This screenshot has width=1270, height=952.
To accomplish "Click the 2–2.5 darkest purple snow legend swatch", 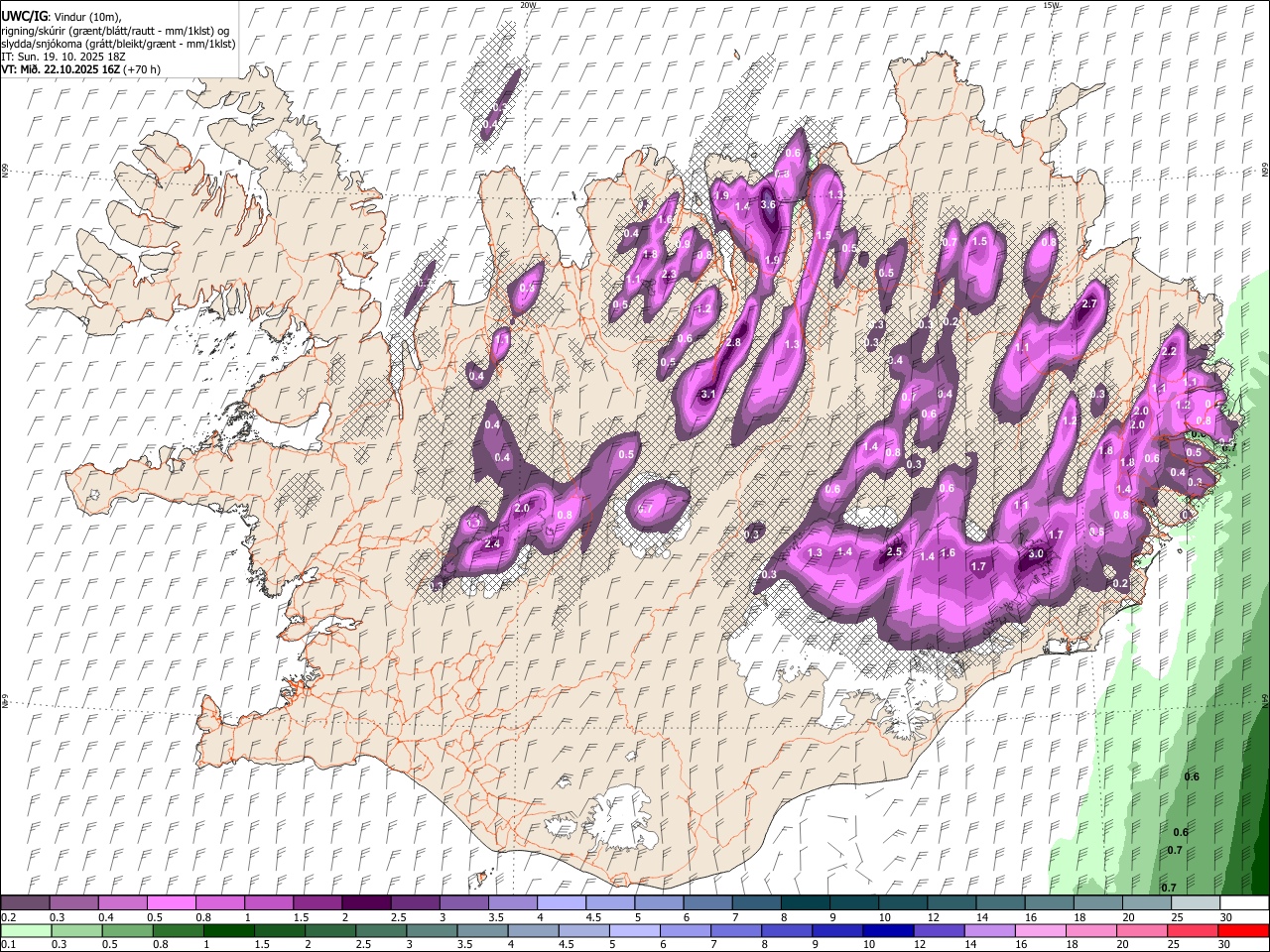I will tap(366, 903).
